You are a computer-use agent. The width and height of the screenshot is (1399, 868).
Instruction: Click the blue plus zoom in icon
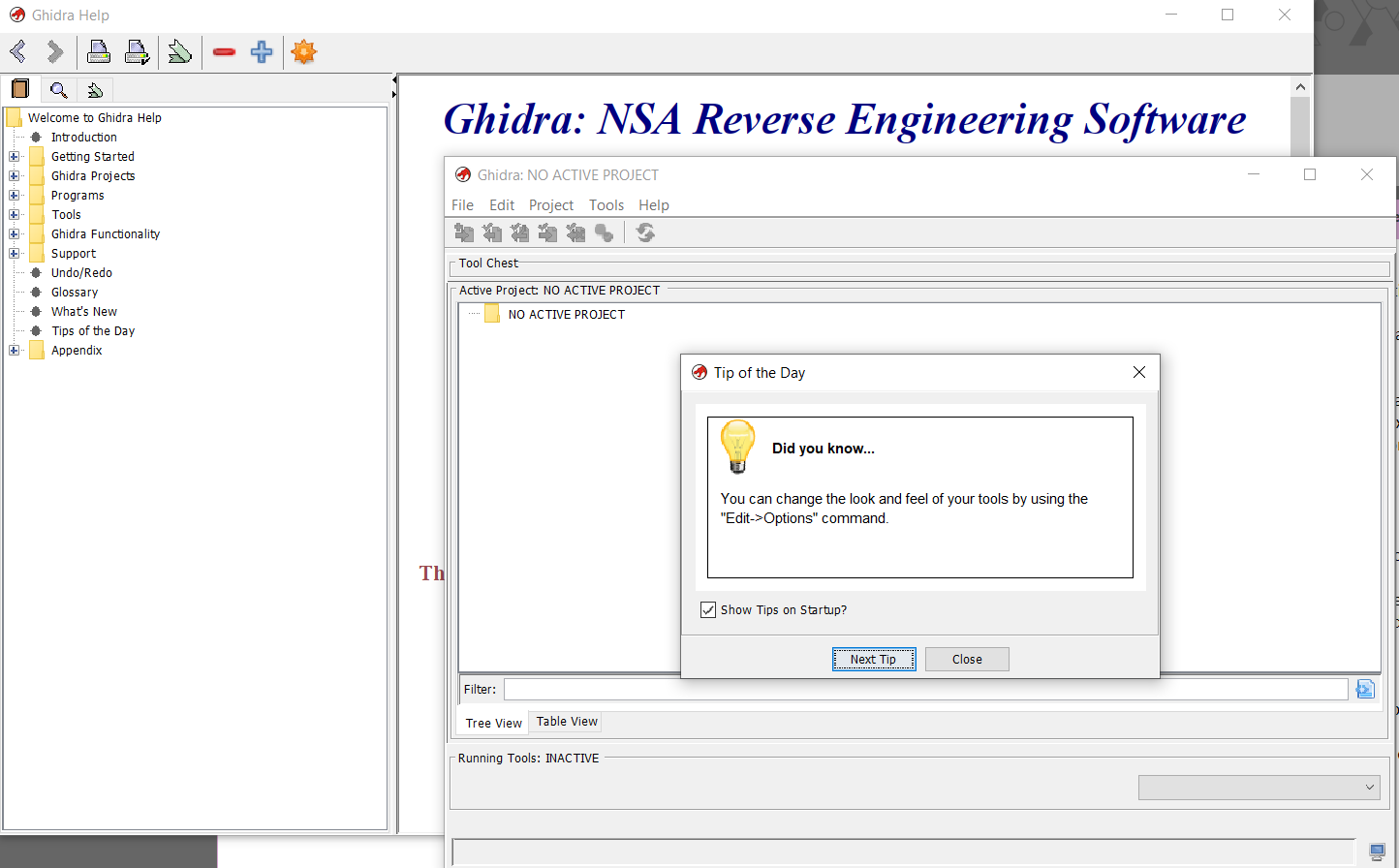pyautogui.click(x=262, y=51)
